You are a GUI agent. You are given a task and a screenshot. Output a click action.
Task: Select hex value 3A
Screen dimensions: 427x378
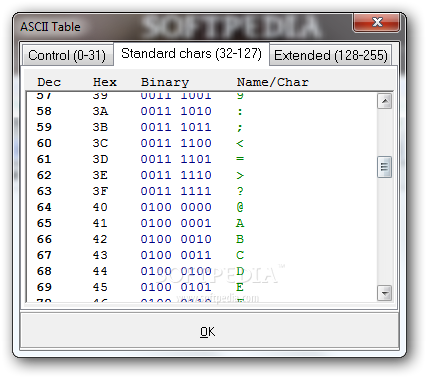tap(100, 111)
